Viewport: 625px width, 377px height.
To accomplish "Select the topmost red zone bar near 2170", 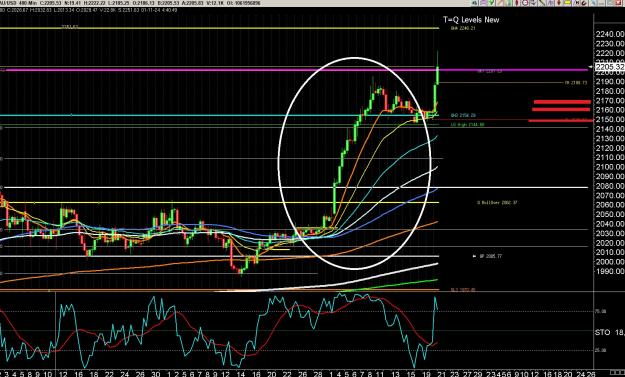I will (562, 102).
